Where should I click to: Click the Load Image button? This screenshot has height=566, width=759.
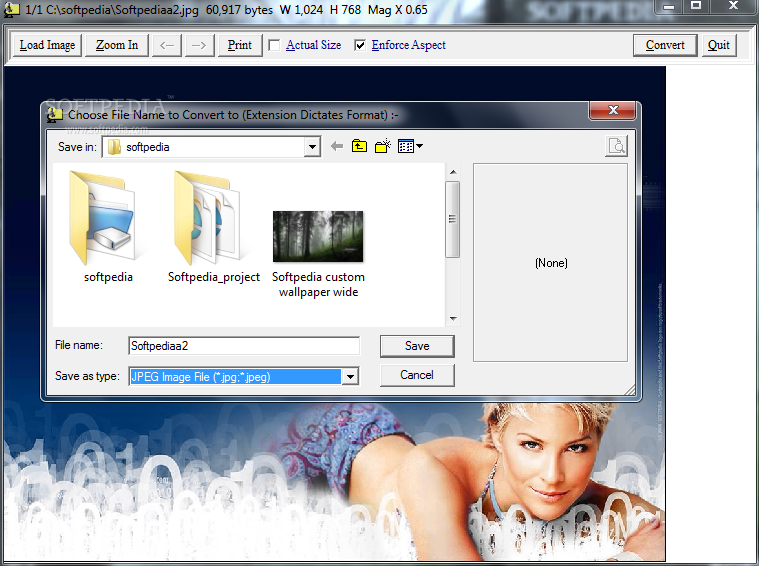(47, 45)
